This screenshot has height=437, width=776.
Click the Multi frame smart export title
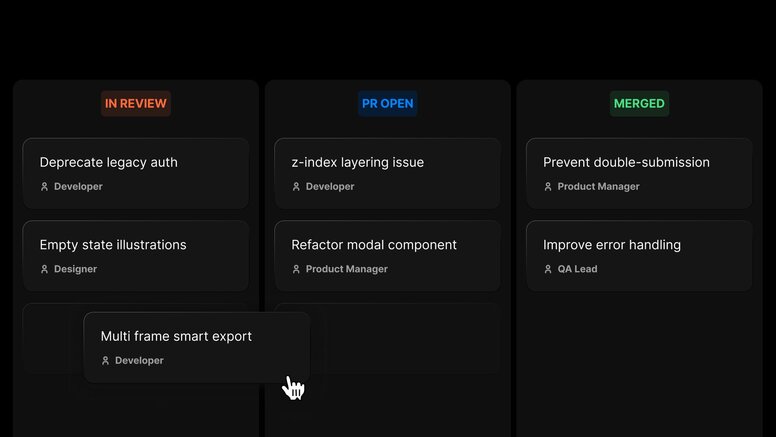point(176,337)
